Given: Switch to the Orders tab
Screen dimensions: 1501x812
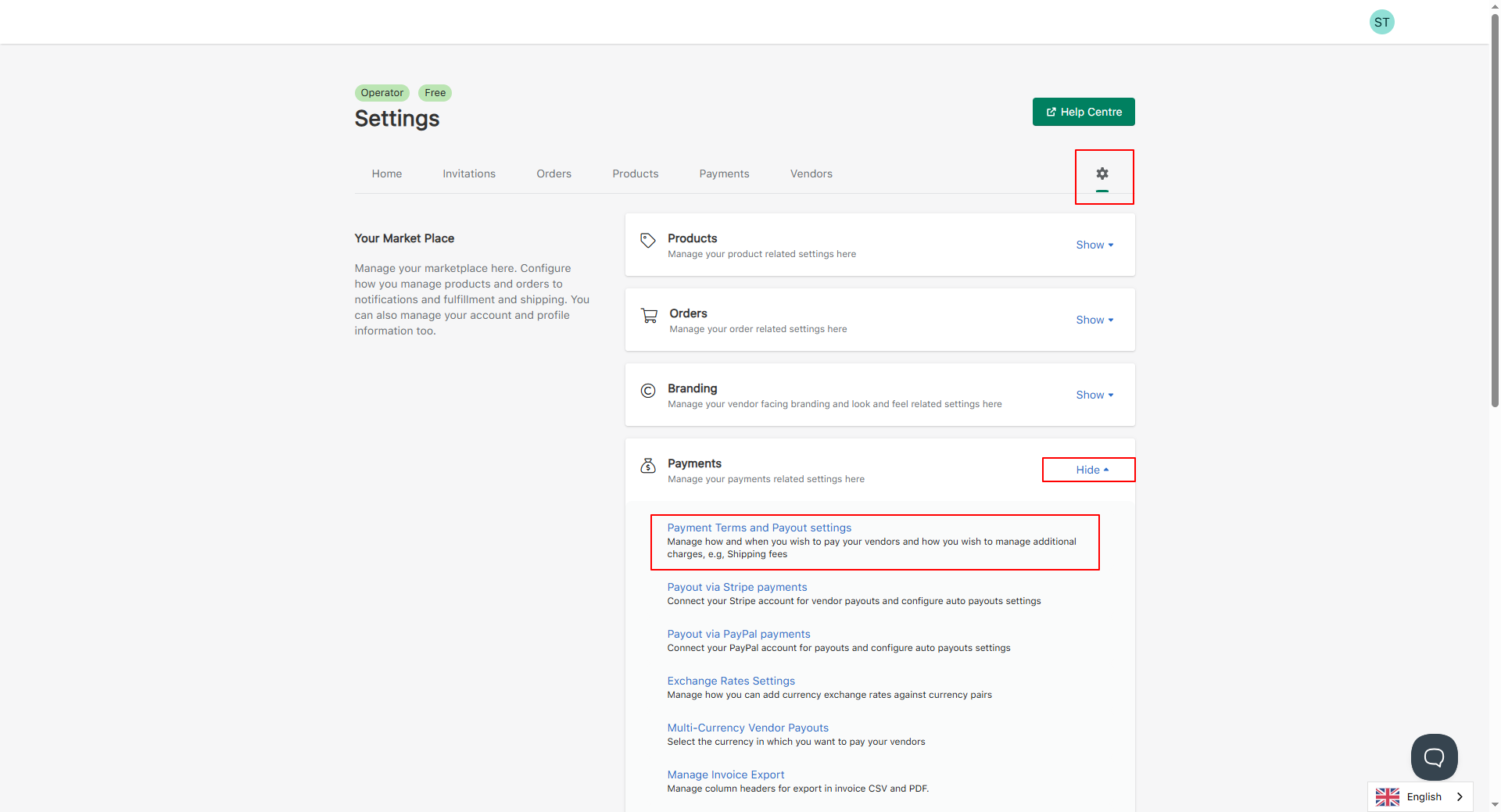Looking at the screenshot, I should [553, 173].
